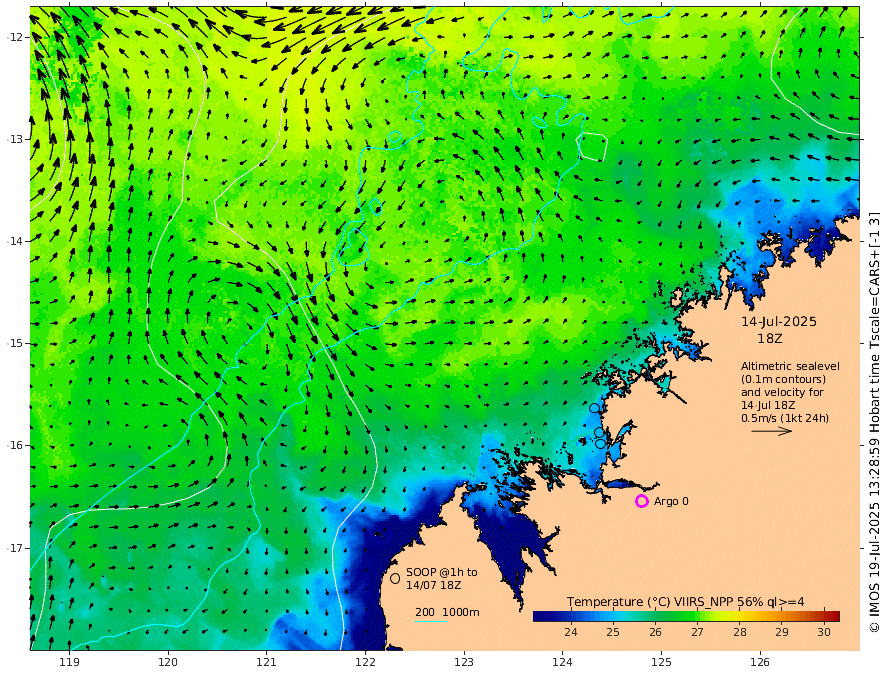This screenshot has width=880, height=680.
Task: Select the "Argo 0" label text
Action: coord(671,501)
